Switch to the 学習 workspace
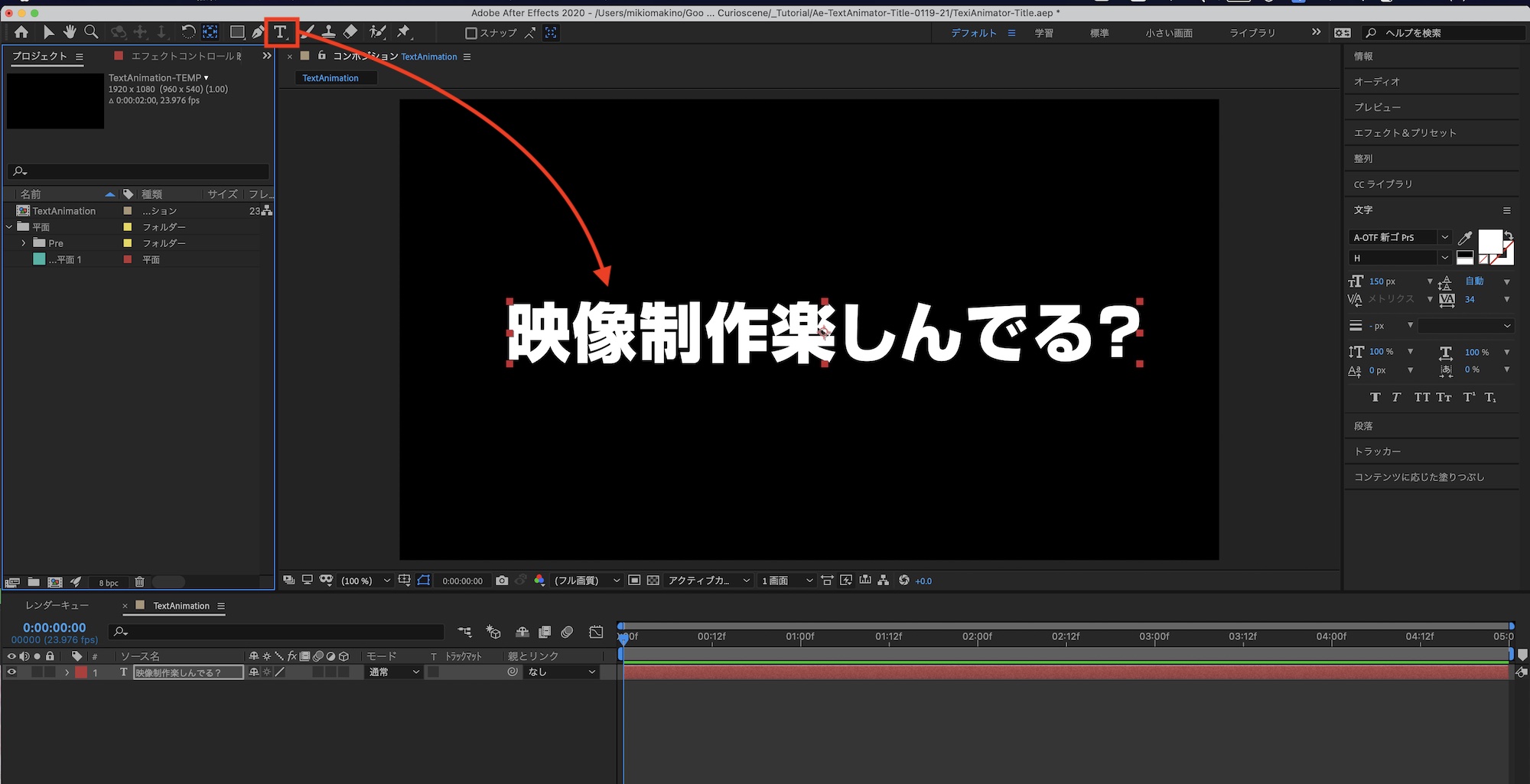The width and height of the screenshot is (1530, 784). [1044, 33]
